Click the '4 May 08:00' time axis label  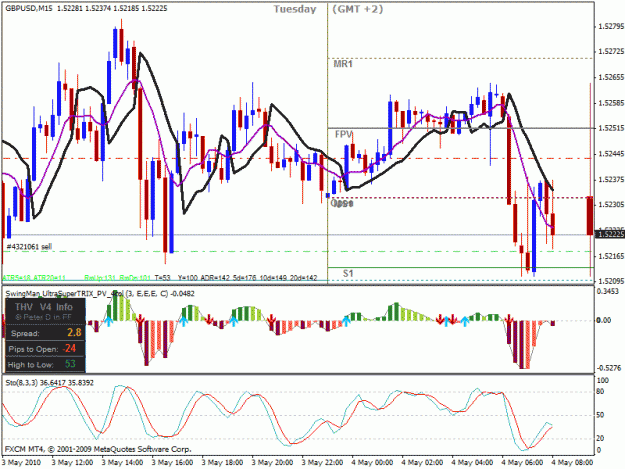point(572,463)
